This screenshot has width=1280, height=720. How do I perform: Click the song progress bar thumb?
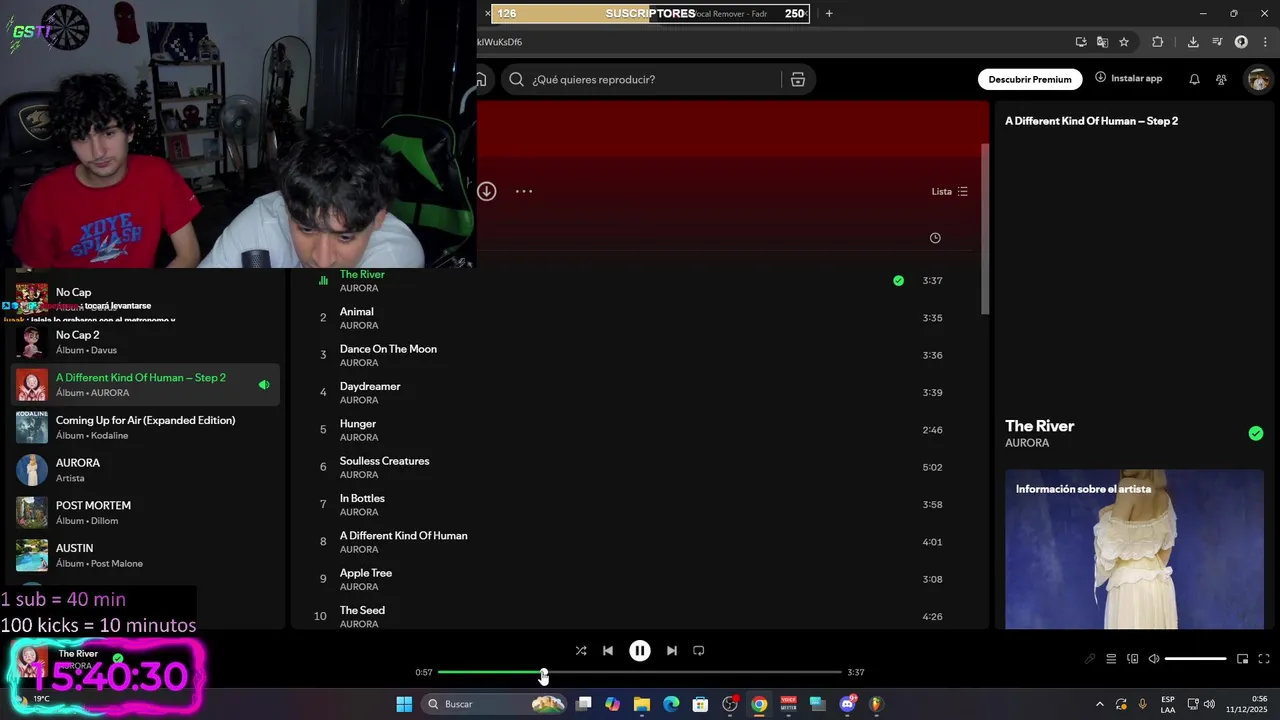click(x=543, y=673)
